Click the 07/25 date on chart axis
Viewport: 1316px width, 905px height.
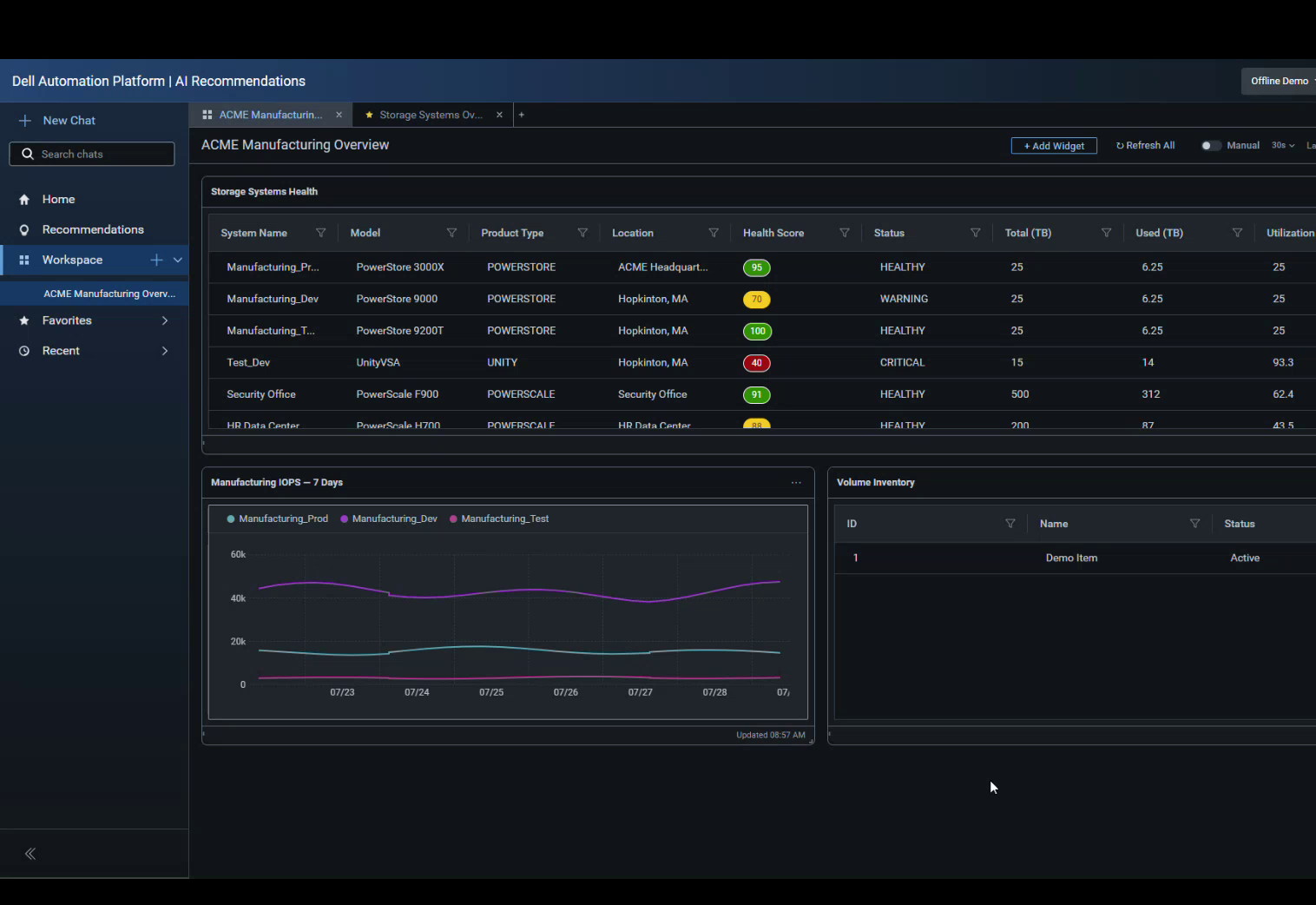pos(491,692)
